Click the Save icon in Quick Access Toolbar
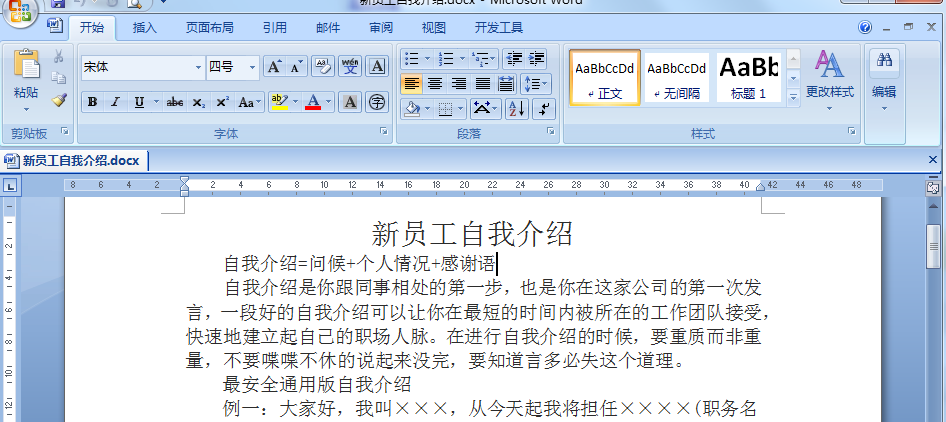Screen dimensions: 946x422 [58, 4]
